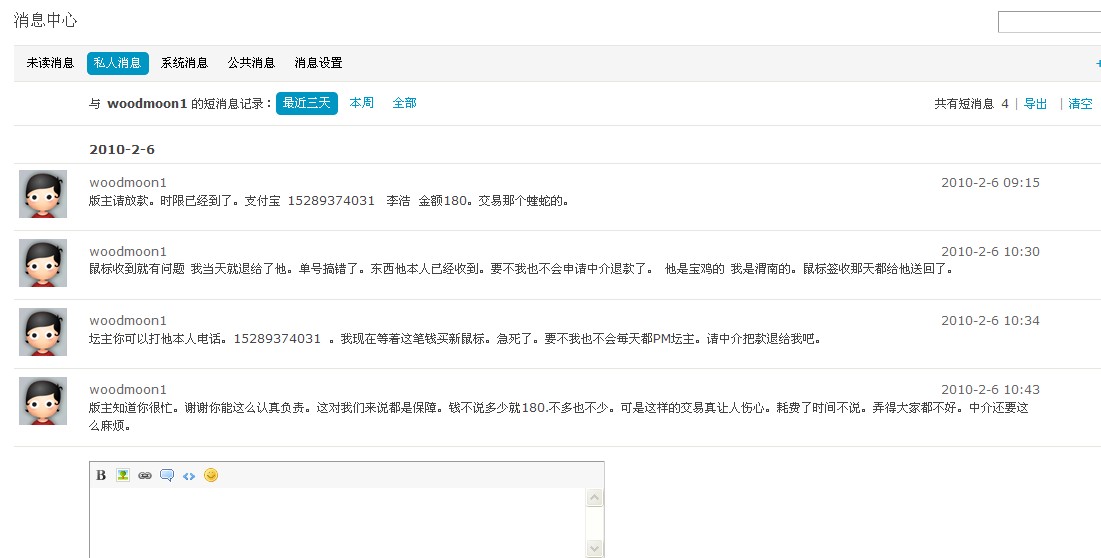This screenshot has width=1101, height=558.
Task: Show 全部 message history
Action: pos(404,103)
